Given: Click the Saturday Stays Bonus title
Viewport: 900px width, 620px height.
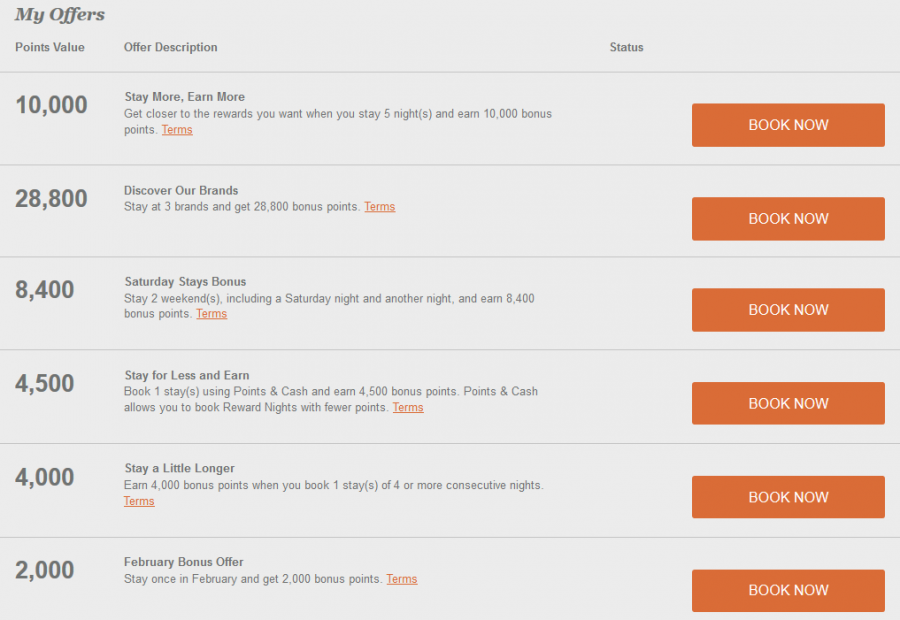Looking at the screenshot, I should point(185,282).
